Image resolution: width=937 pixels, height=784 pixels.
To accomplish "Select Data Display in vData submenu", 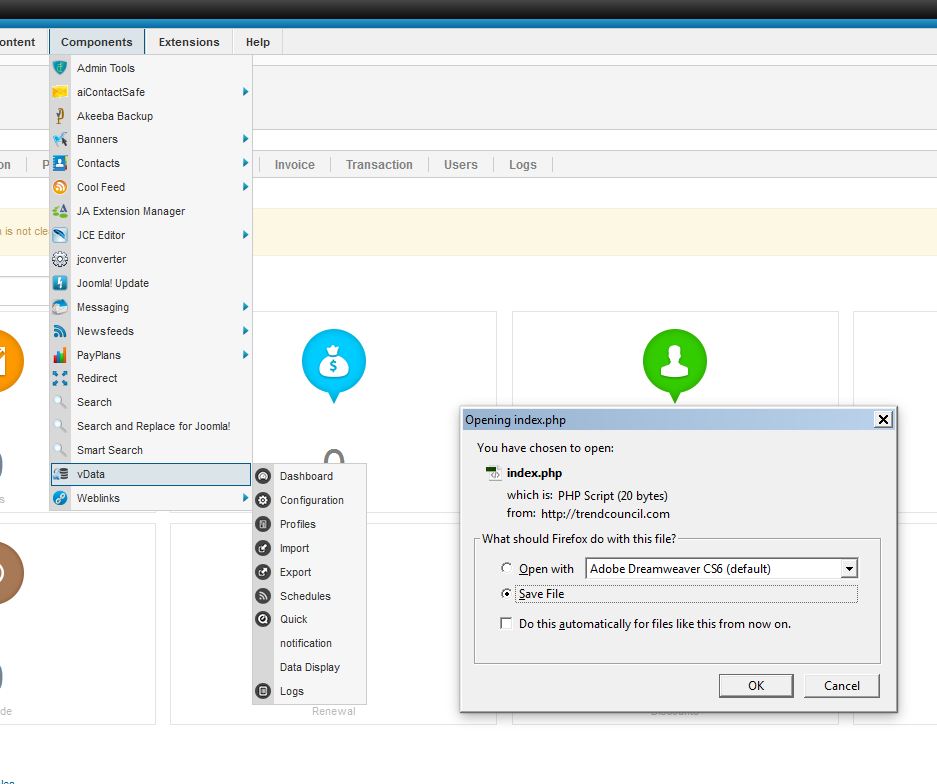I will point(310,667).
